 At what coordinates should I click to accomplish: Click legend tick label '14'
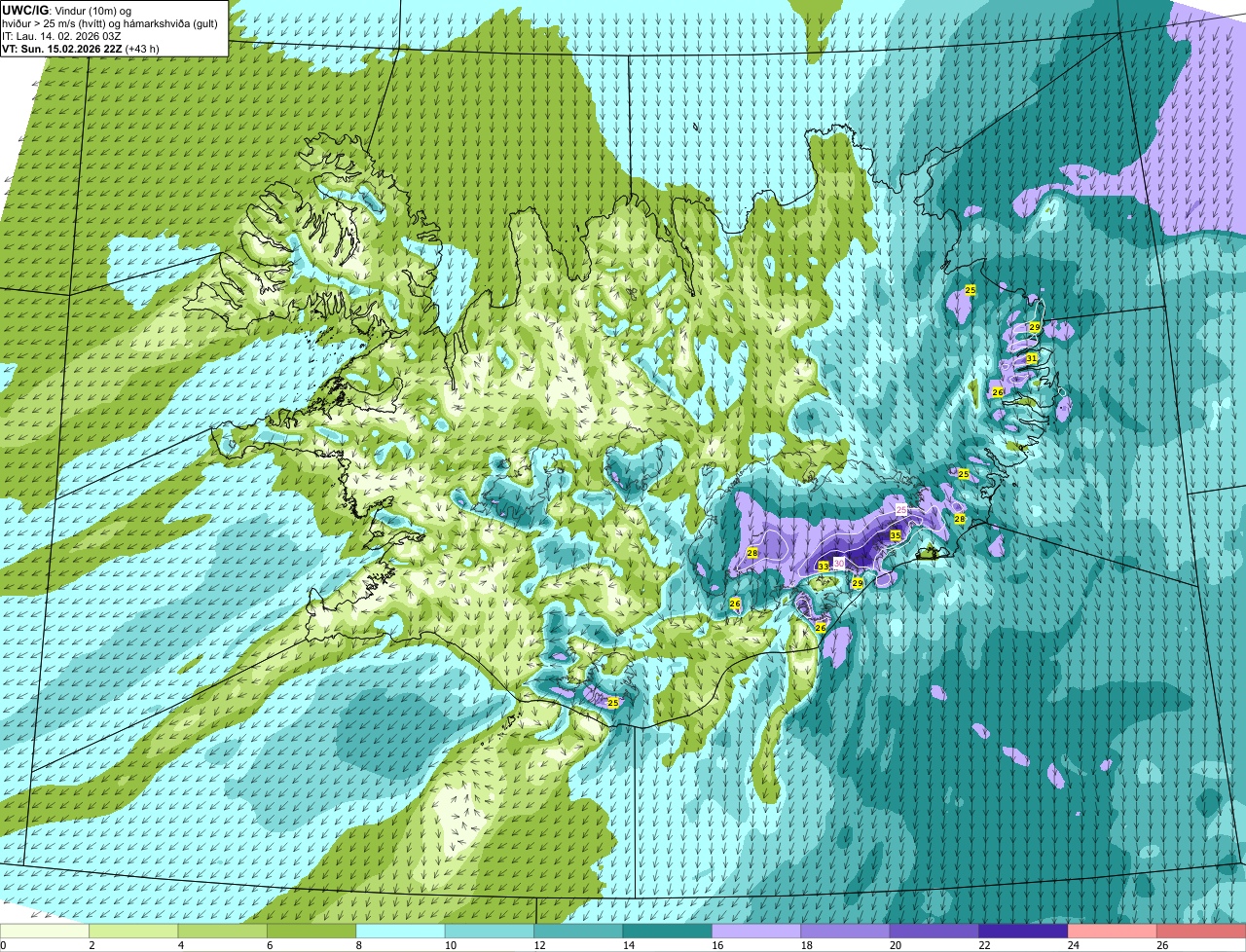click(x=627, y=944)
